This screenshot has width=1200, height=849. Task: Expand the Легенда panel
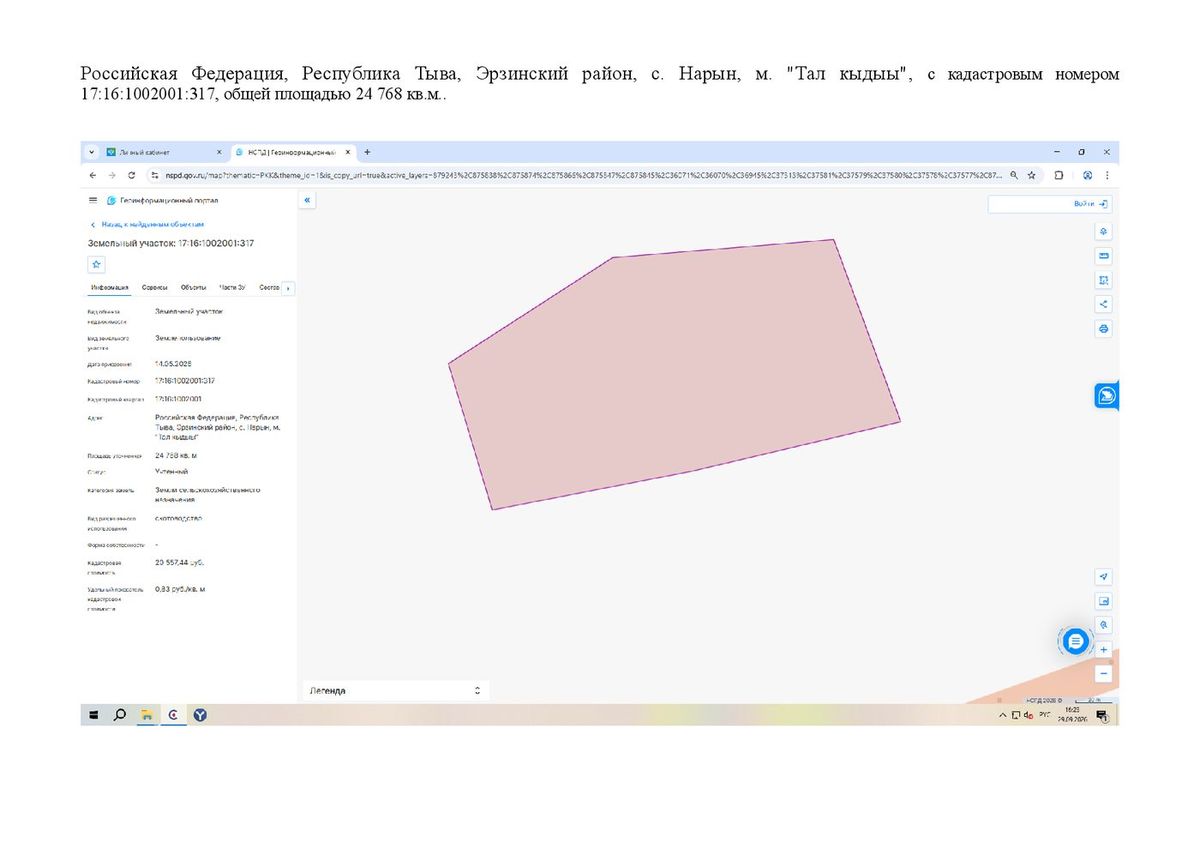[394, 691]
